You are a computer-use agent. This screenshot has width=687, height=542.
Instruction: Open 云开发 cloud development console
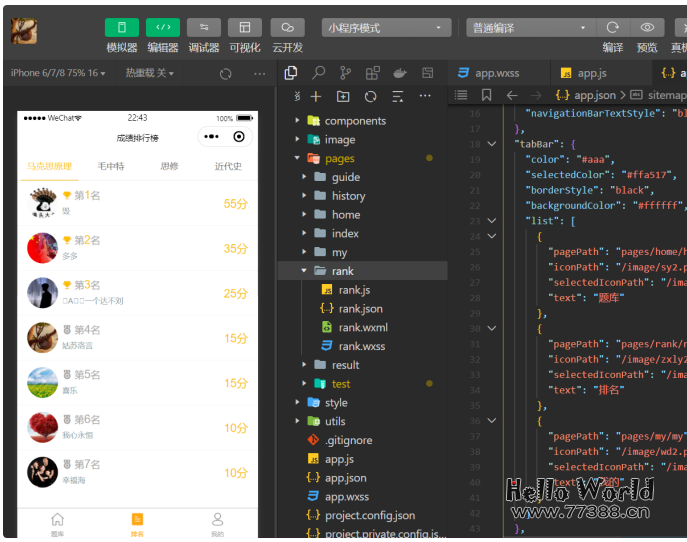coord(287,28)
